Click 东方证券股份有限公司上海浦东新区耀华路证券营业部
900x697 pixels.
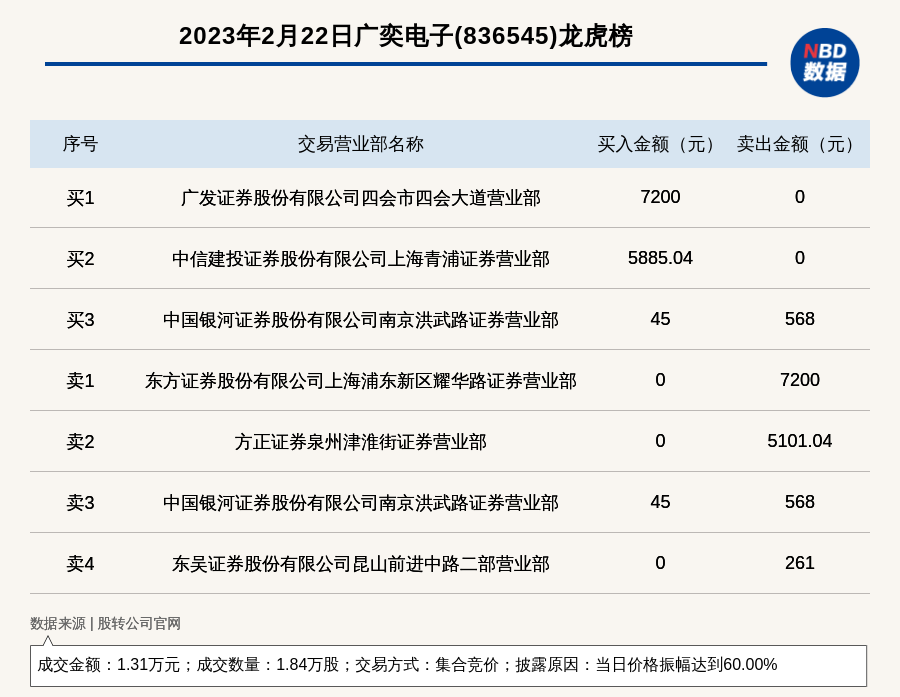coord(360,381)
